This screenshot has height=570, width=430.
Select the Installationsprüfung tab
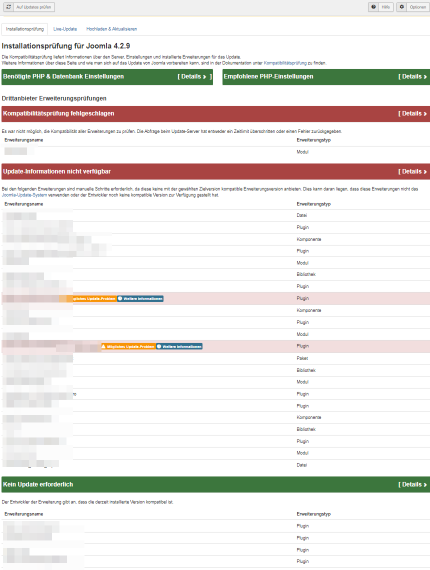click(x=25, y=29)
